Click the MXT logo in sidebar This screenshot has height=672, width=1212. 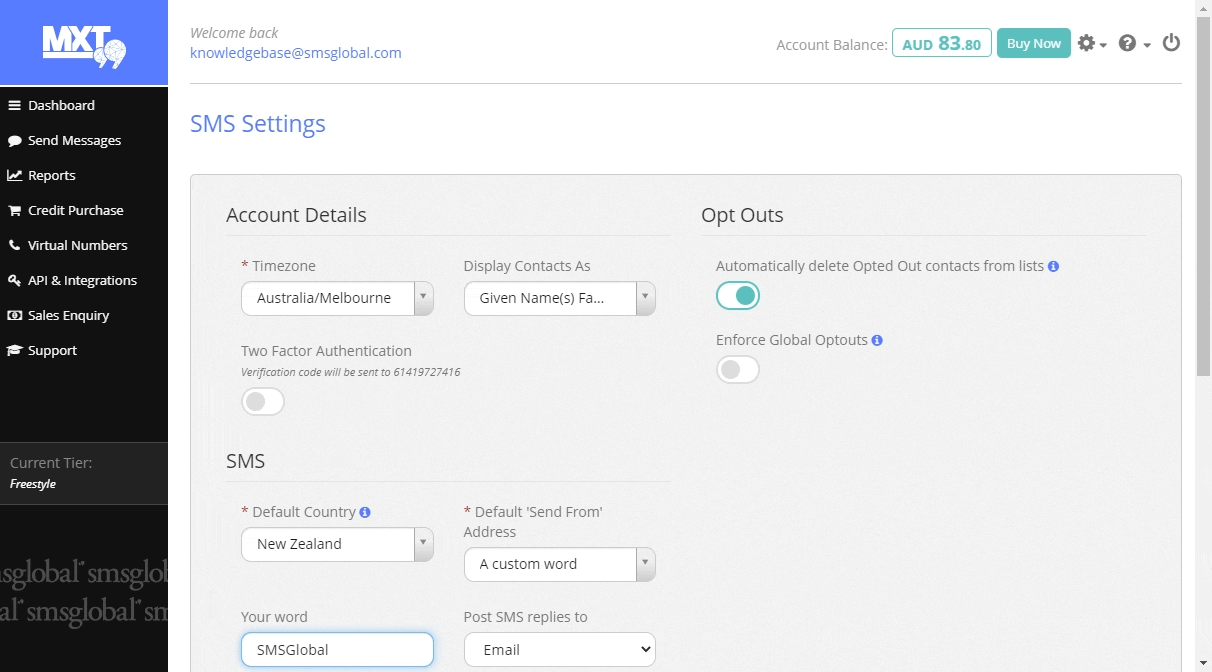(x=84, y=45)
